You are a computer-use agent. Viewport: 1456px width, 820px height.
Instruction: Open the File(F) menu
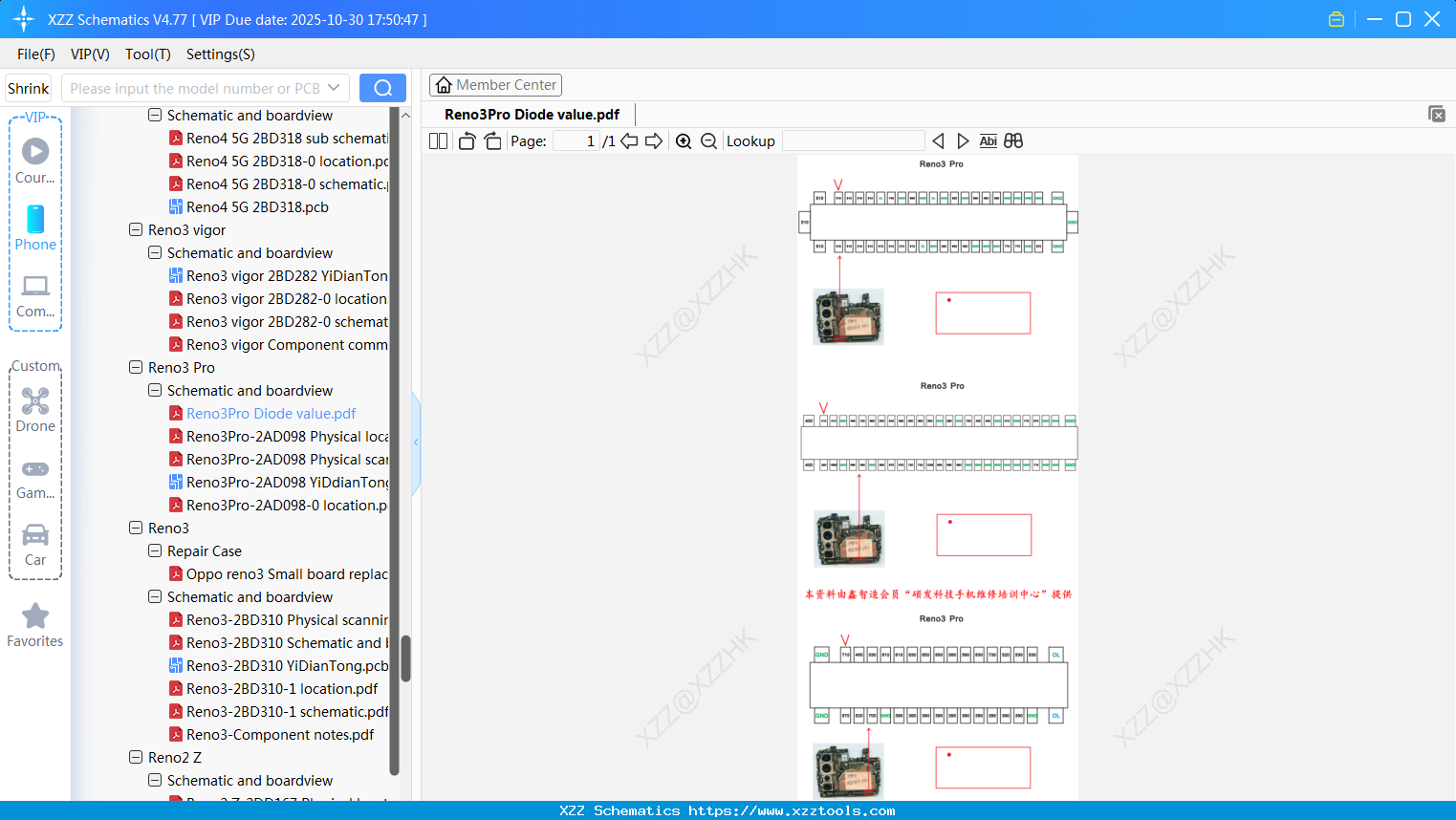36,54
